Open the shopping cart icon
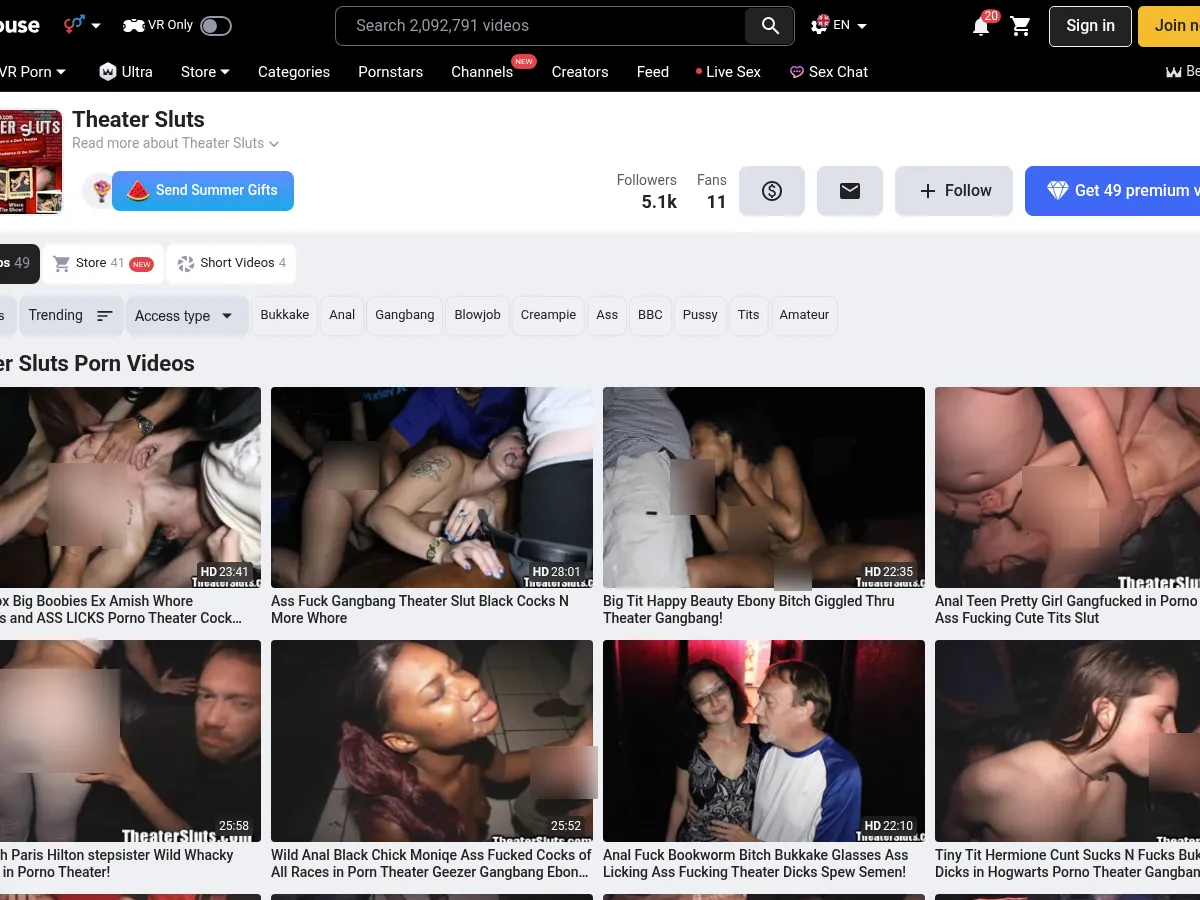The height and width of the screenshot is (900, 1200). point(1020,26)
